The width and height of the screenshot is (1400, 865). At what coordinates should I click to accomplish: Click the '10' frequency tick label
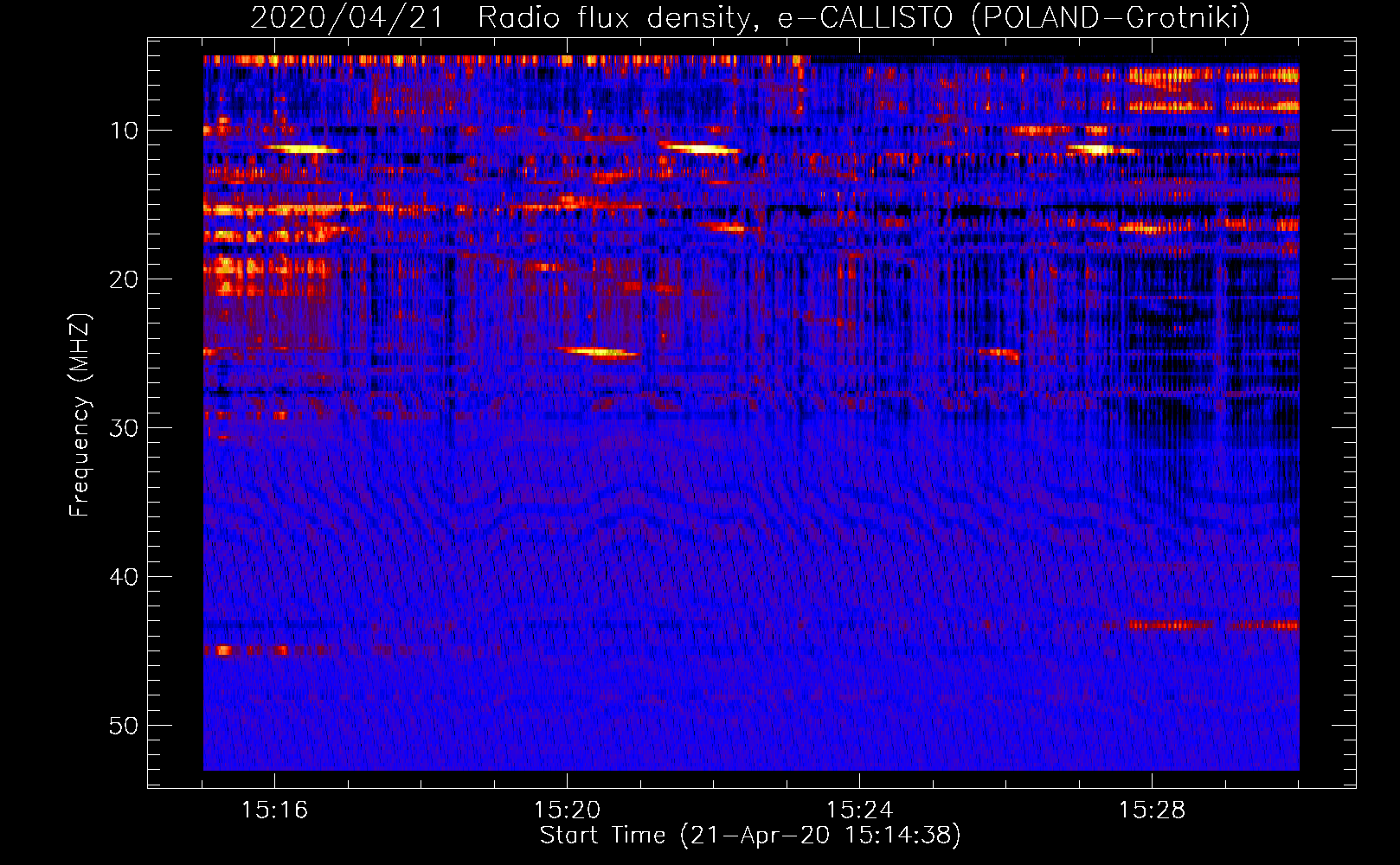(125, 131)
